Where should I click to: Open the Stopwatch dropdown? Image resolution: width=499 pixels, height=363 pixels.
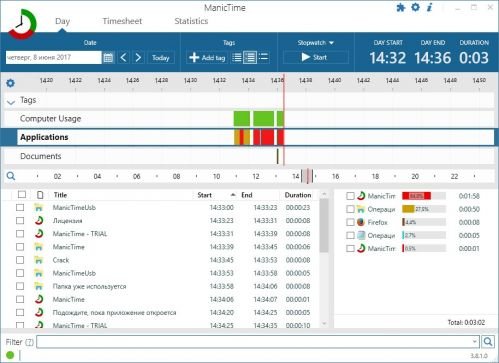click(x=316, y=43)
